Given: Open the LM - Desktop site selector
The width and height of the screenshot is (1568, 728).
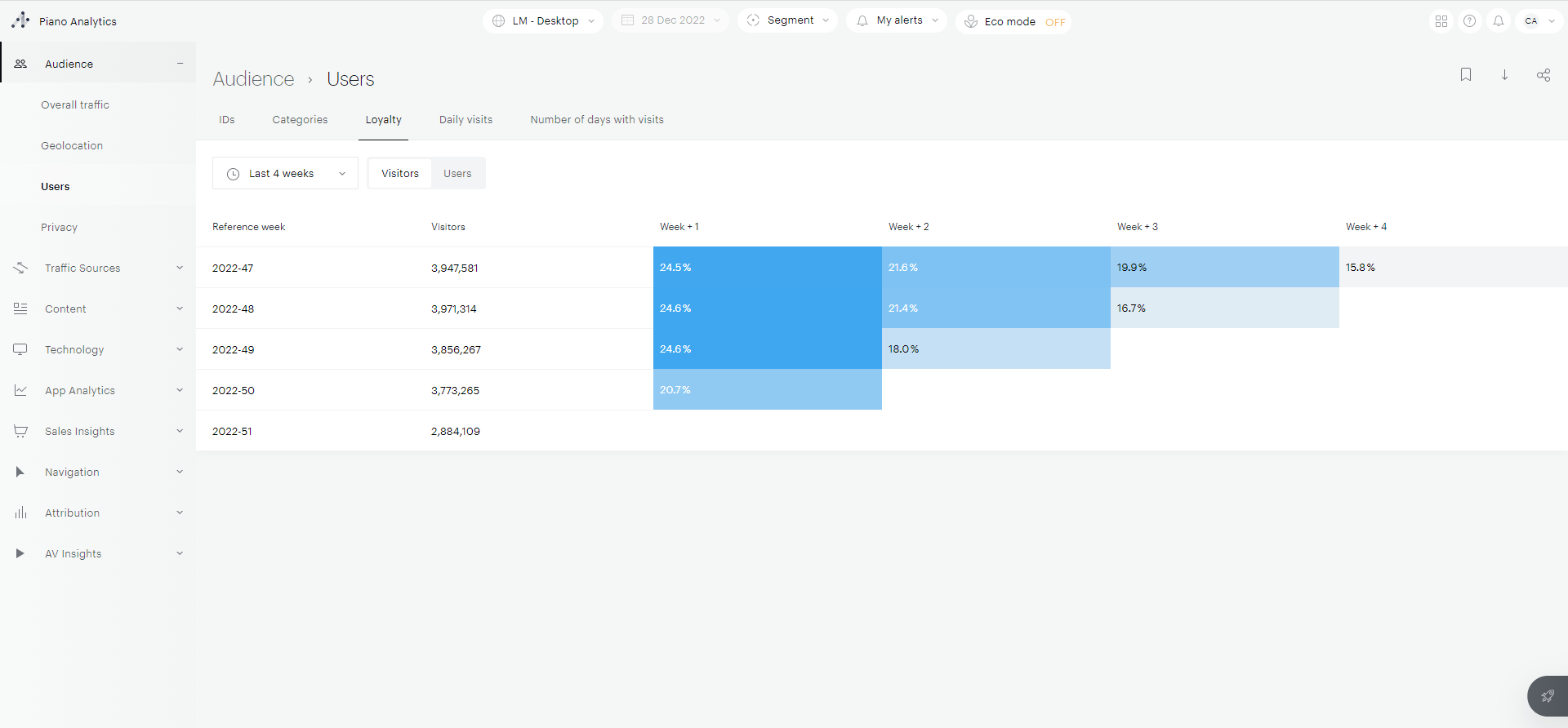Looking at the screenshot, I should (543, 21).
